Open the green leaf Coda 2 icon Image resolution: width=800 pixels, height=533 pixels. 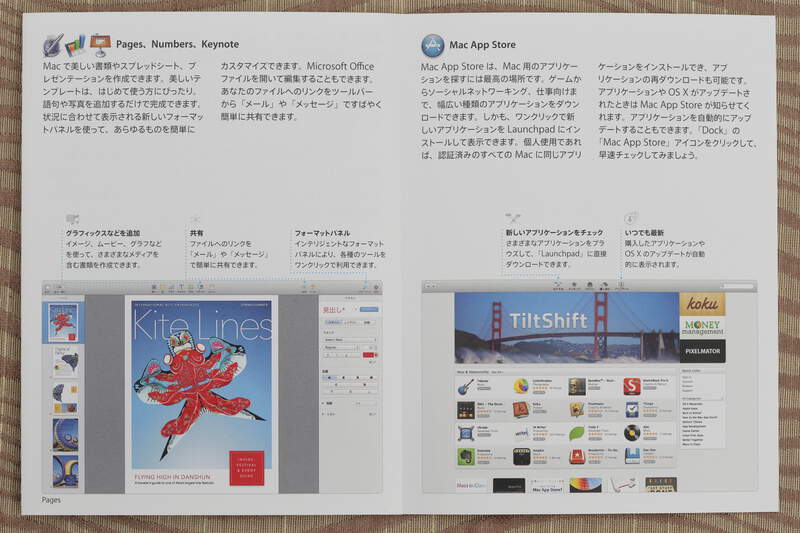pyautogui.click(x=577, y=434)
